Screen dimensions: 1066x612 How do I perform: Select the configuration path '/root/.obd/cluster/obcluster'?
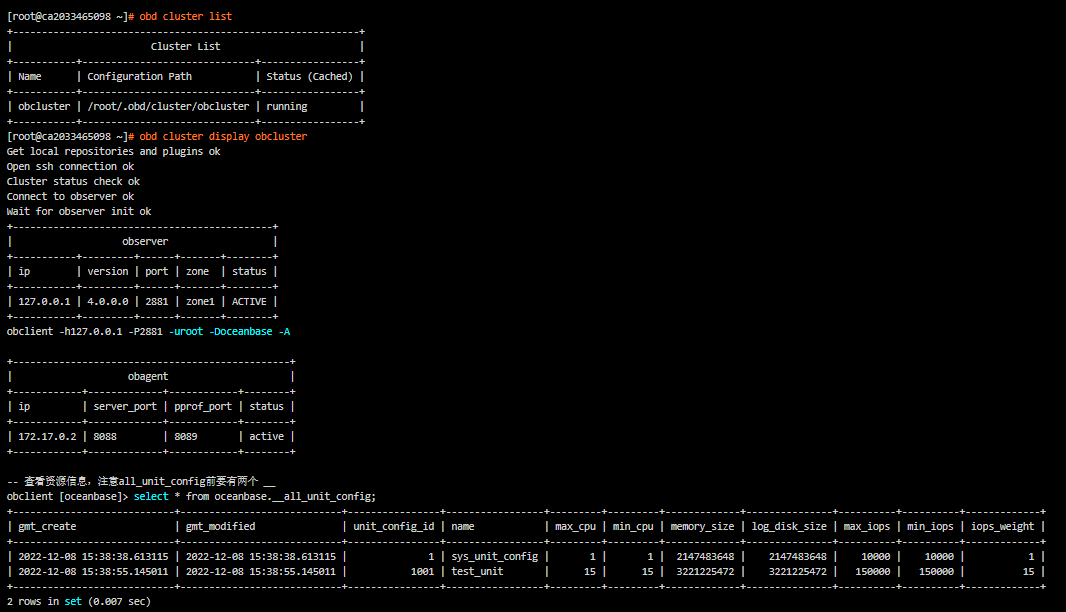point(167,105)
